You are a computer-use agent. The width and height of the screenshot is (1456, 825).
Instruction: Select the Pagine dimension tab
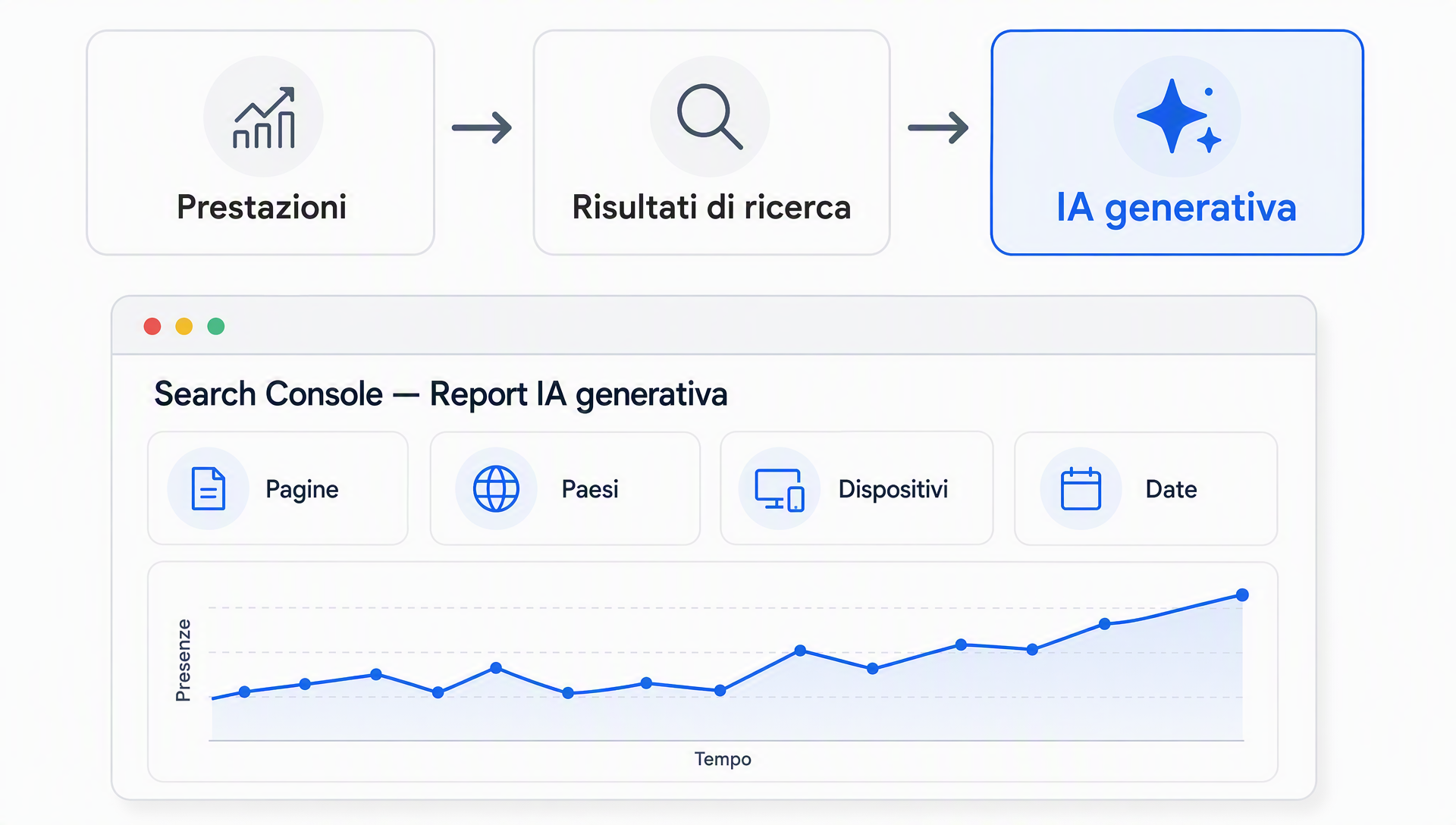278,488
